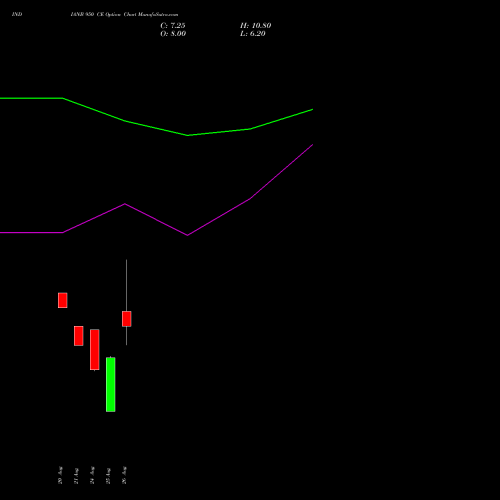Select the 25 Aug date label
500x500 pixels.
108,476
